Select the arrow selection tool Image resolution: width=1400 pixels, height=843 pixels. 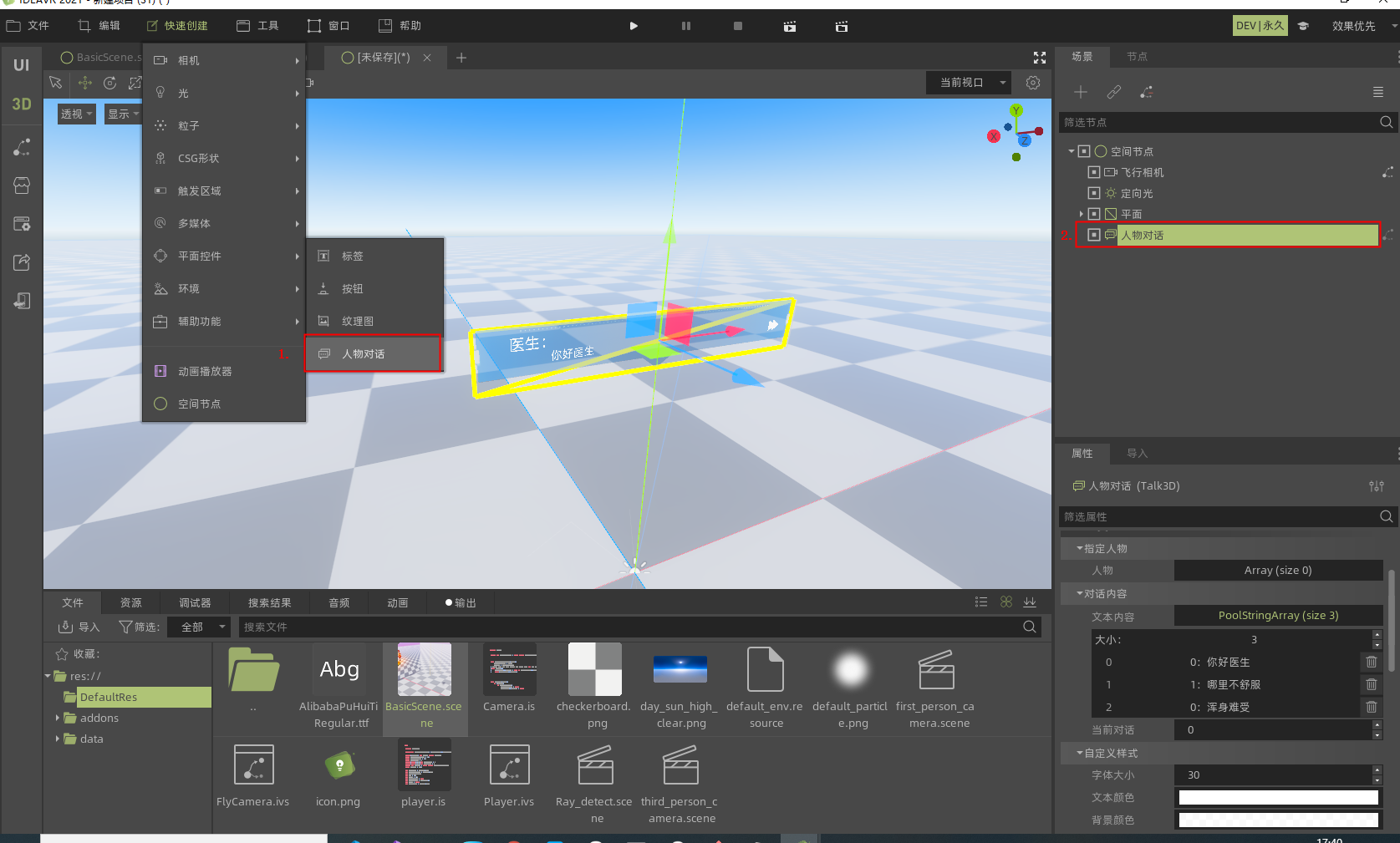pyautogui.click(x=56, y=83)
